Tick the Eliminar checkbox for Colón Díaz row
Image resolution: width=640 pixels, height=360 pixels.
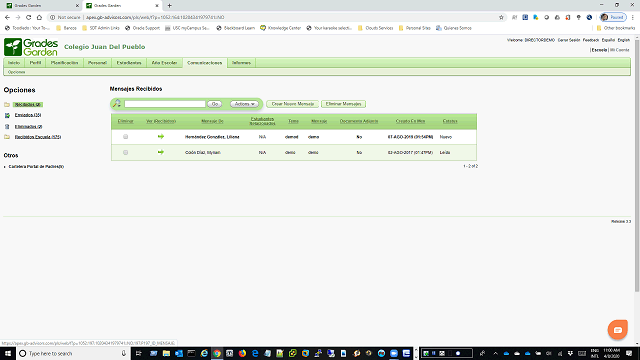pyautogui.click(x=126, y=152)
